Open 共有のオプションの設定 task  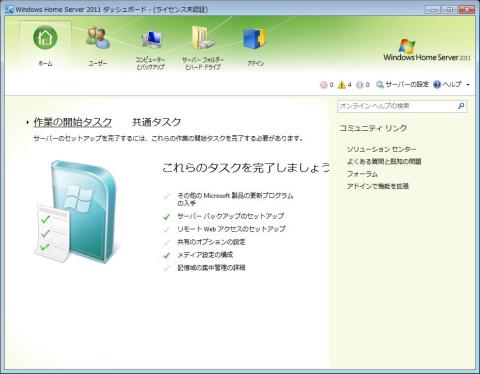tap(211, 242)
